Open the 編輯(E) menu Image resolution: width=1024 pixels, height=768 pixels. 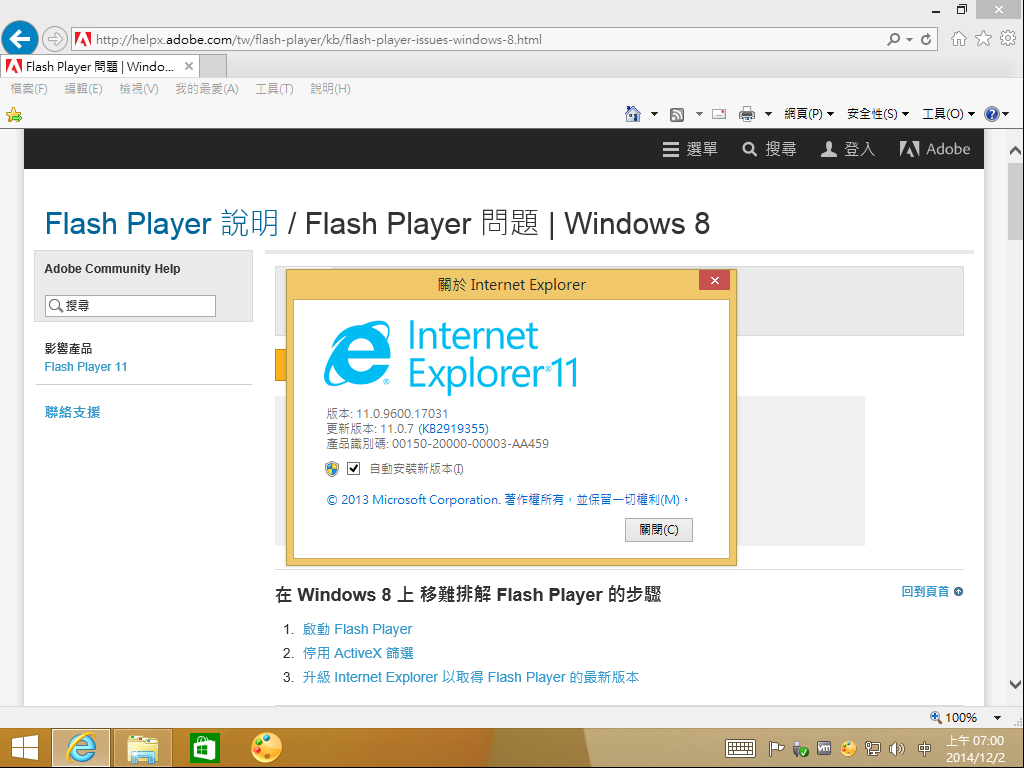pos(84,89)
